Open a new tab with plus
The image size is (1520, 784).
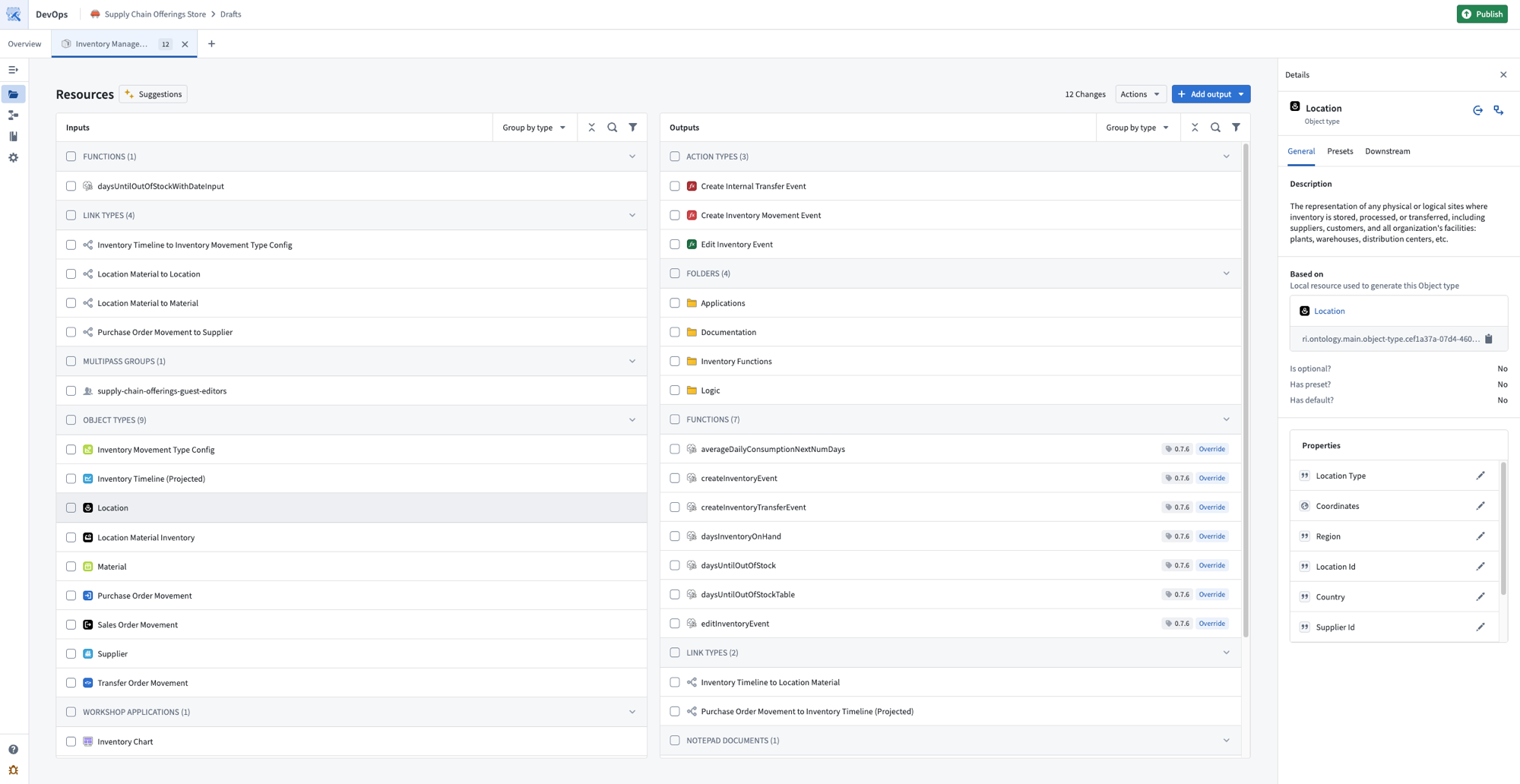pyautogui.click(x=211, y=44)
